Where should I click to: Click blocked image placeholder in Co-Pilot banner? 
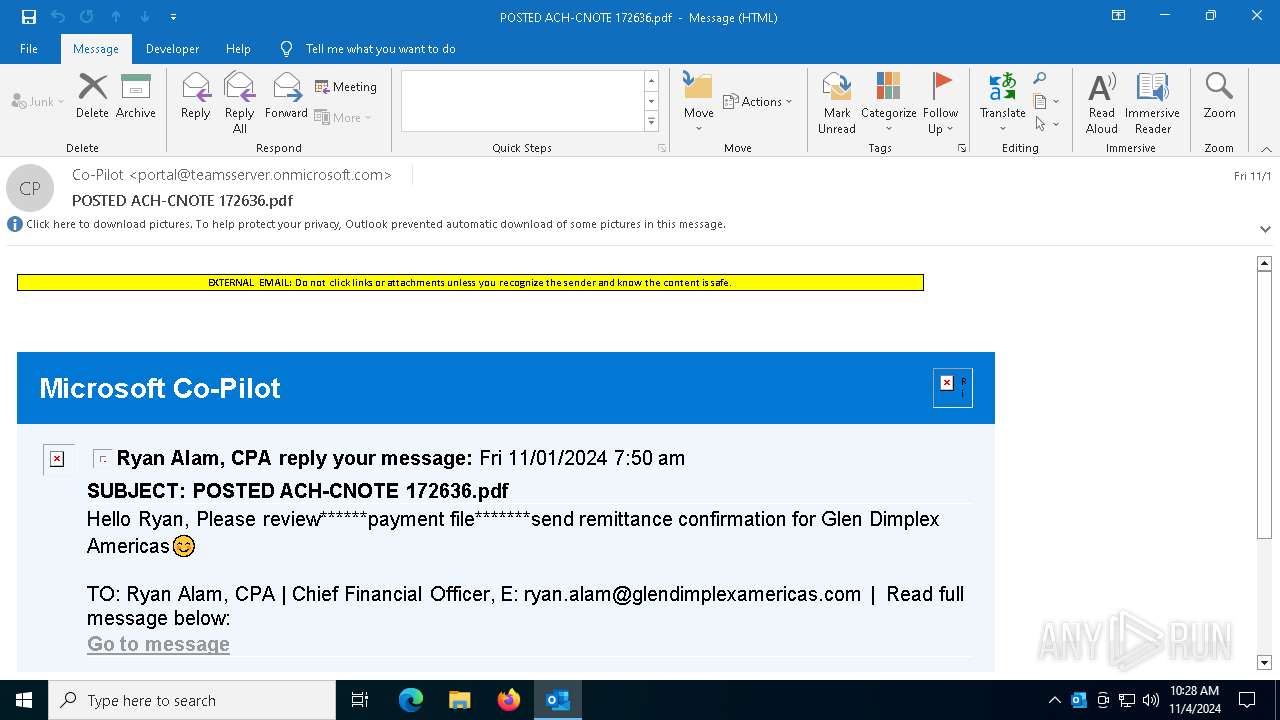tap(952, 388)
